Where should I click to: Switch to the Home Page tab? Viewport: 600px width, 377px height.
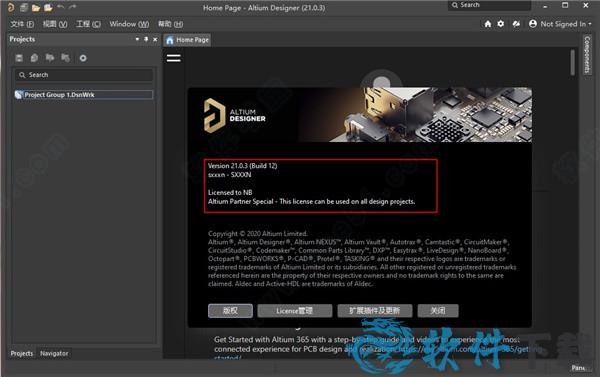click(x=188, y=40)
